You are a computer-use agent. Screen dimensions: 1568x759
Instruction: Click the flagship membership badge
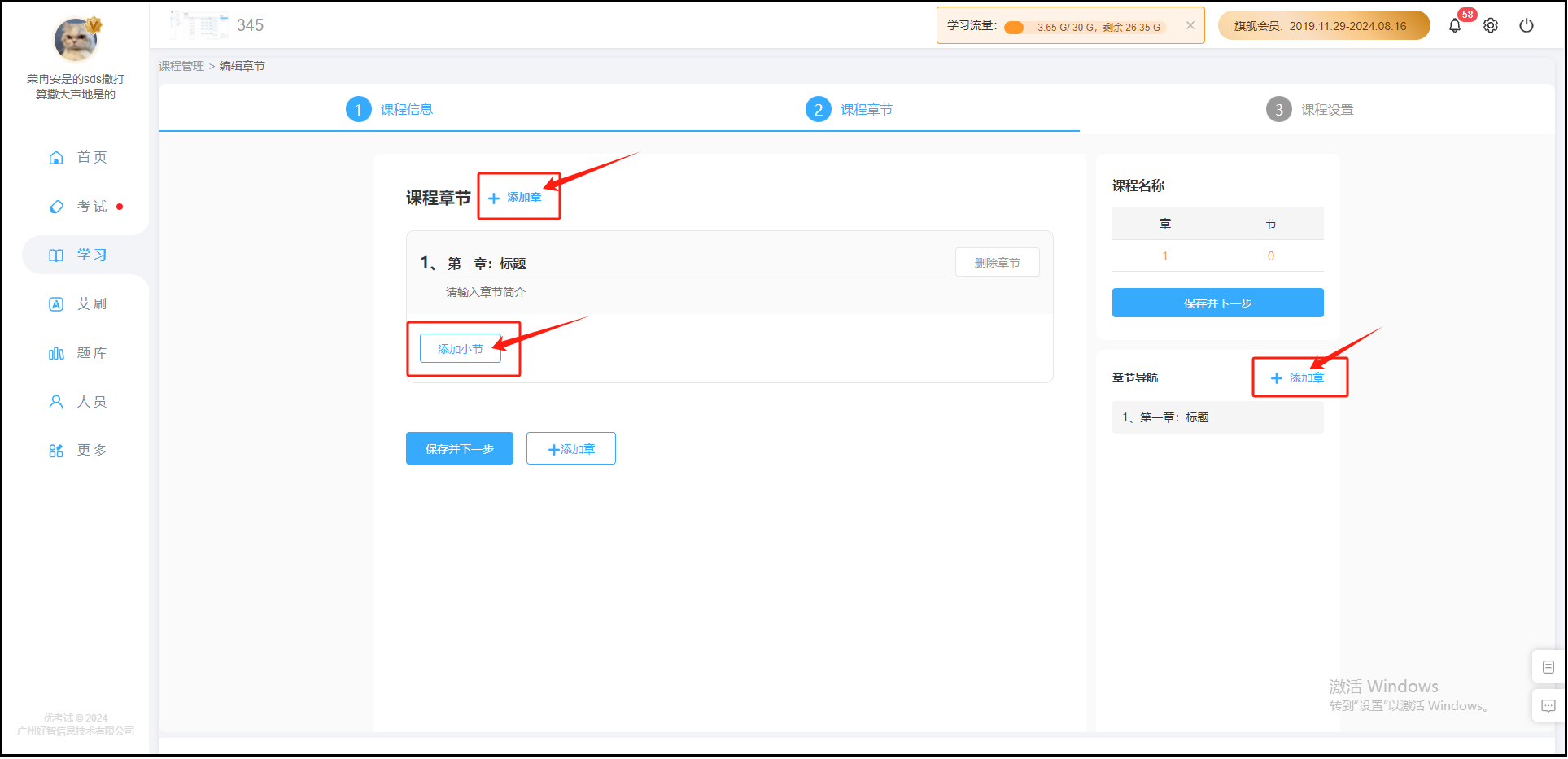(1324, 25)
